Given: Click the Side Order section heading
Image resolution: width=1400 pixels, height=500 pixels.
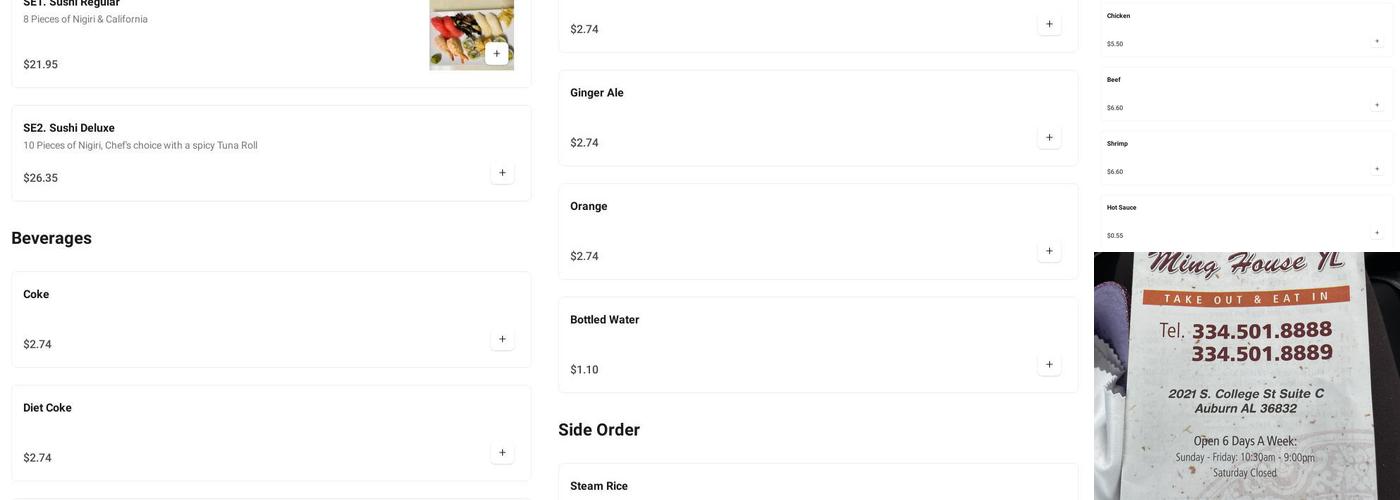Looking at the screenshot, I should pos(599,430).
